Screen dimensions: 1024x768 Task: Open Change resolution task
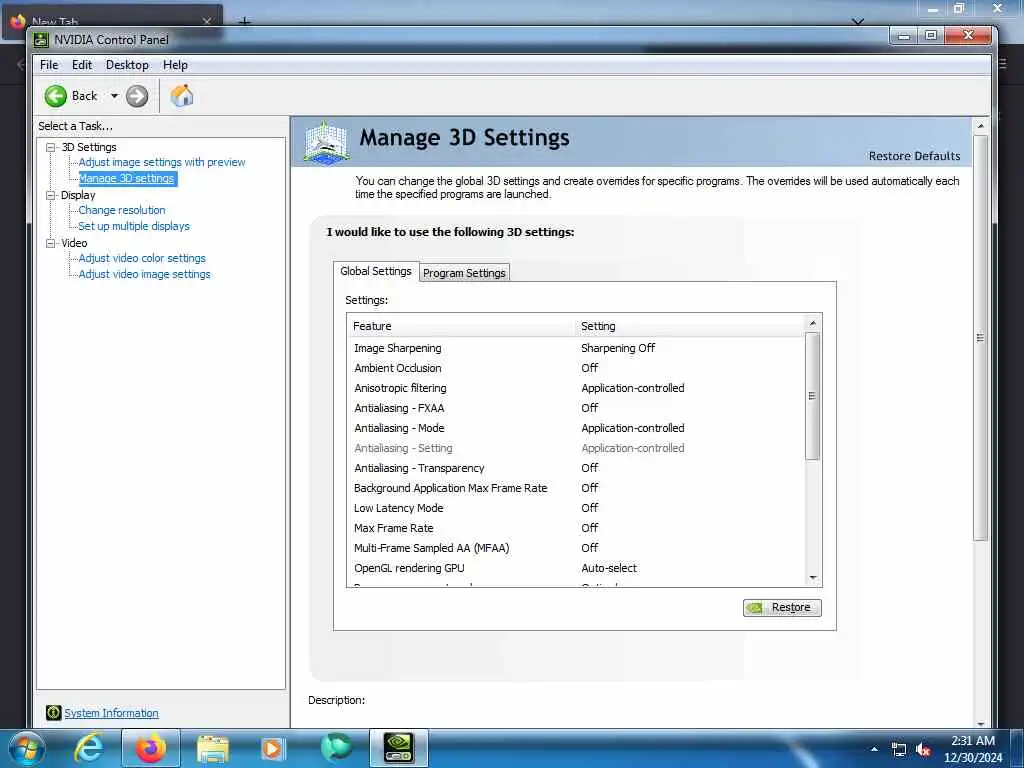pyautogui.click(x=122, y=210)
